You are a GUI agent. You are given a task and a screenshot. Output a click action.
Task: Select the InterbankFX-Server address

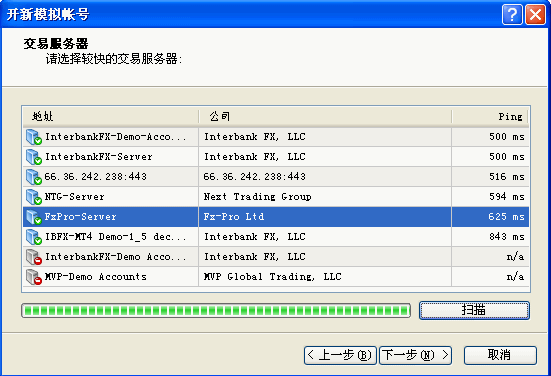tap(99, 157)
